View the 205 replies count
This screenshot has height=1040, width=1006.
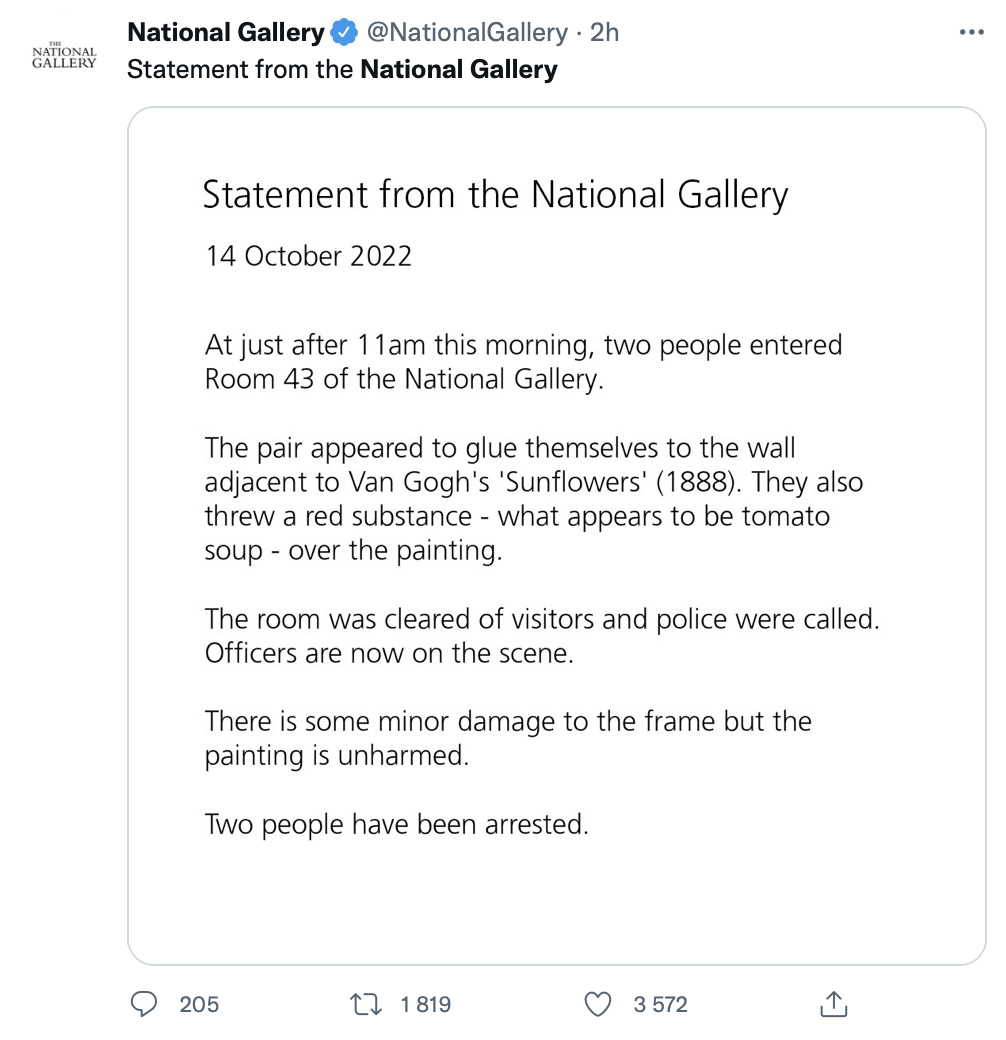click(199, 1004)
